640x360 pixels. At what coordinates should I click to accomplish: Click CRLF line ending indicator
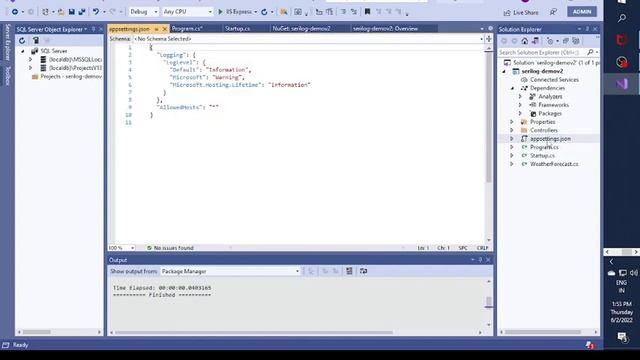482,248
